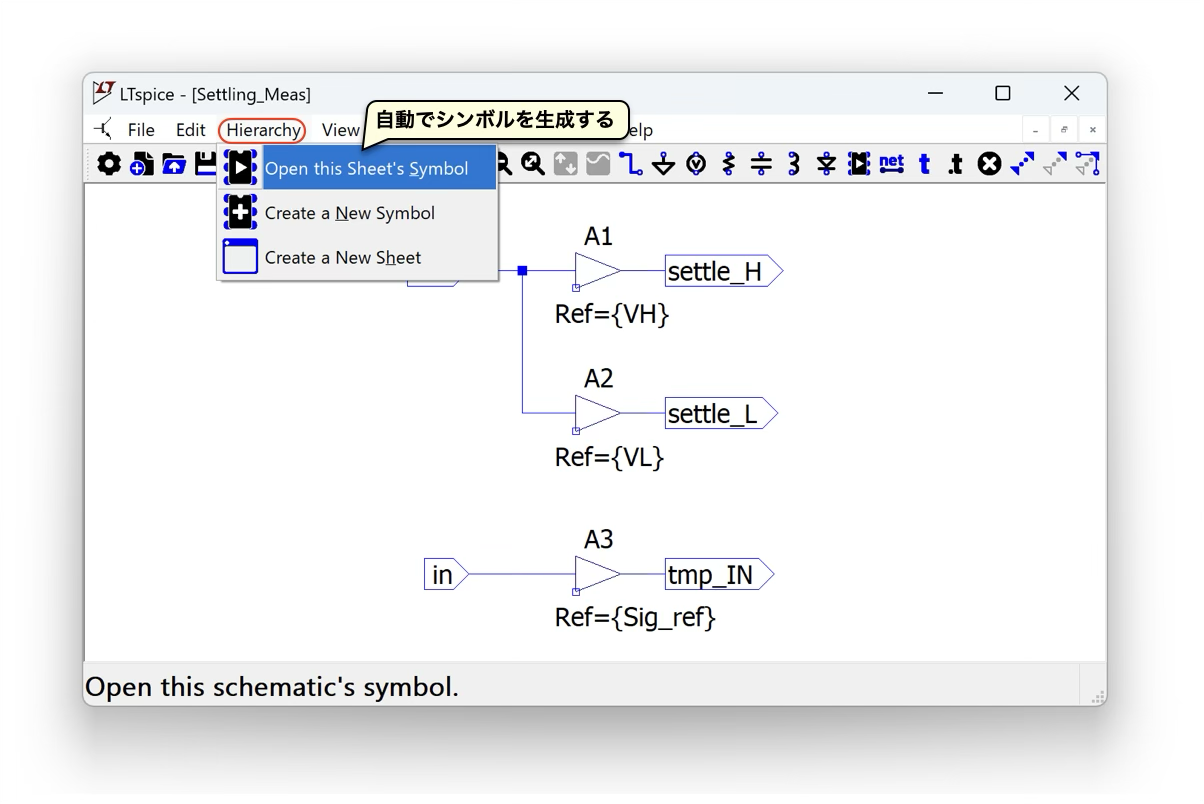Open the View menu

pyautogui.click(x=340, y=130)
